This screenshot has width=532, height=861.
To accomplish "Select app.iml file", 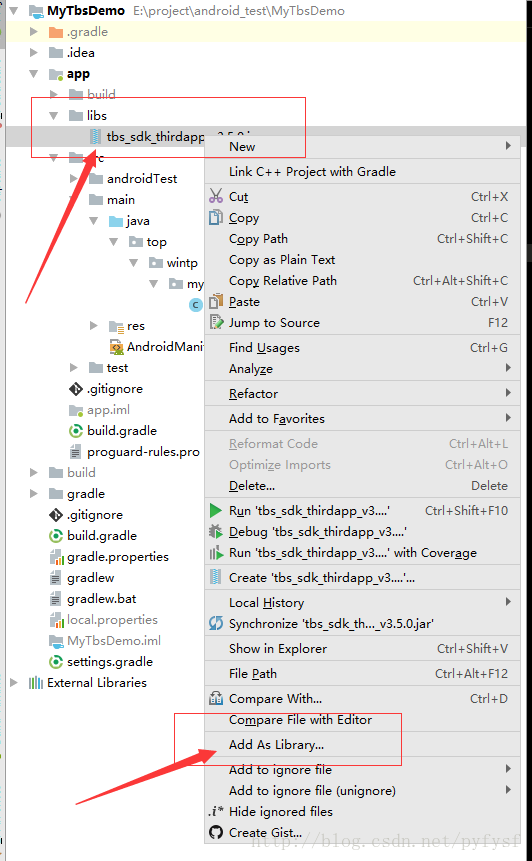I will point(108,410).
